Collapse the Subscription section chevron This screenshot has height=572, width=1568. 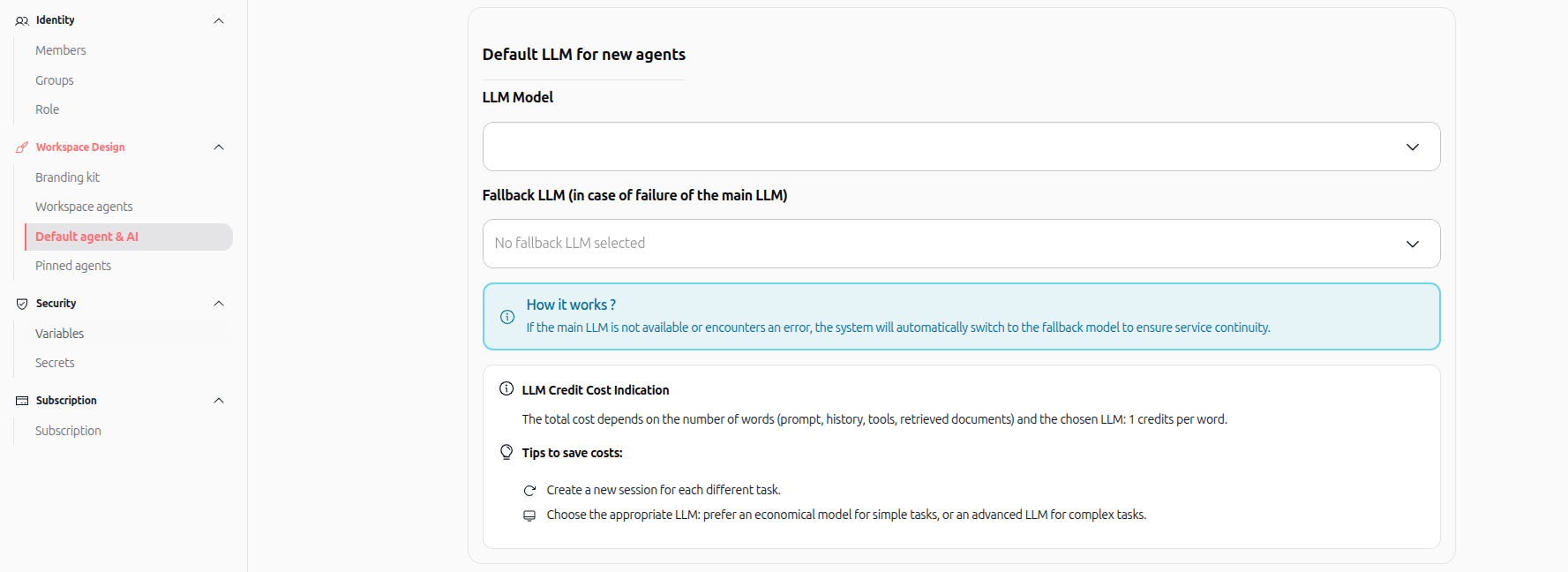pos(219,401)
